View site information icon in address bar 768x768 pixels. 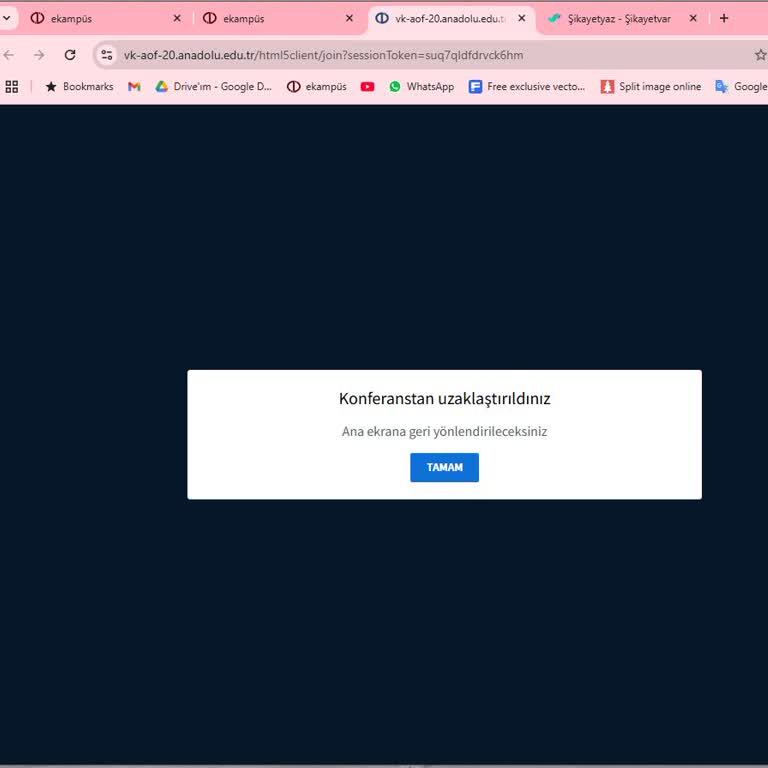point(107,55)
